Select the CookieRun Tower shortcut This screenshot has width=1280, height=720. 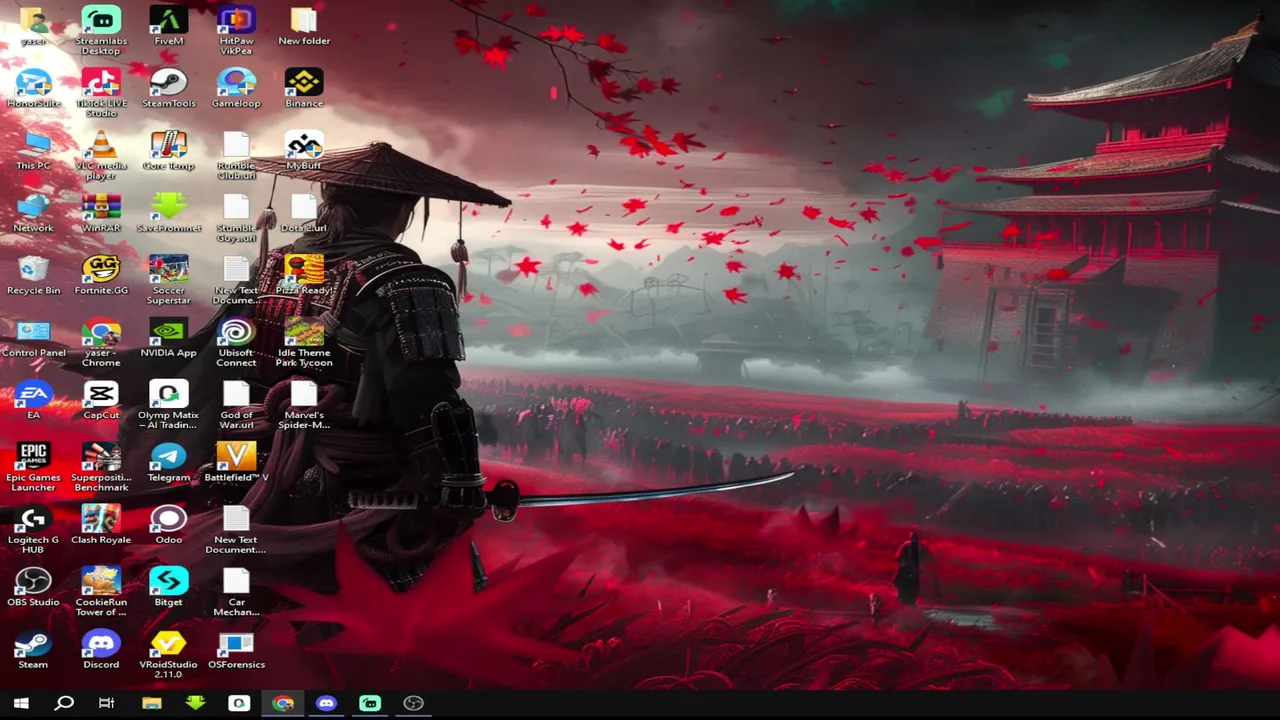point(101,592)
